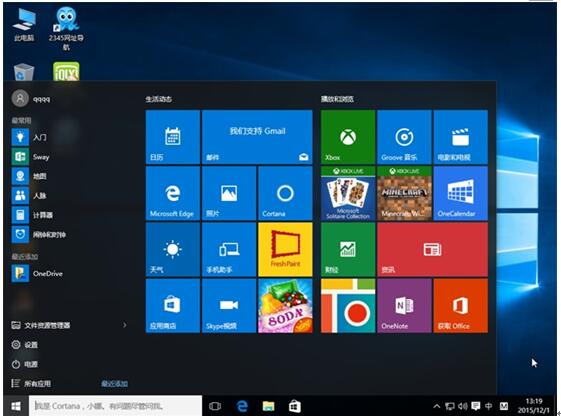Select 2345 navigation desktop shortcut
The width and height of the screenshot is (561, 416).
click(66, 29)
